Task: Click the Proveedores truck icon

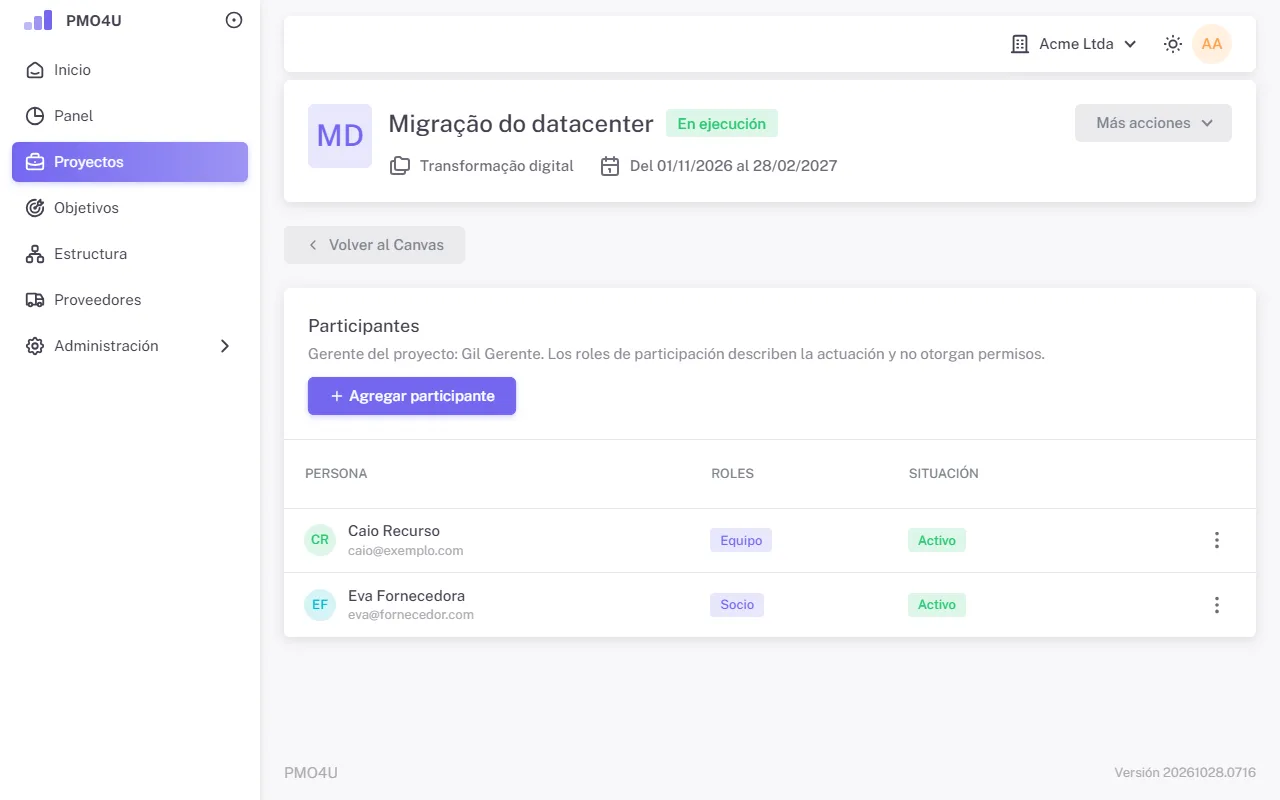Action: (35, 300)
